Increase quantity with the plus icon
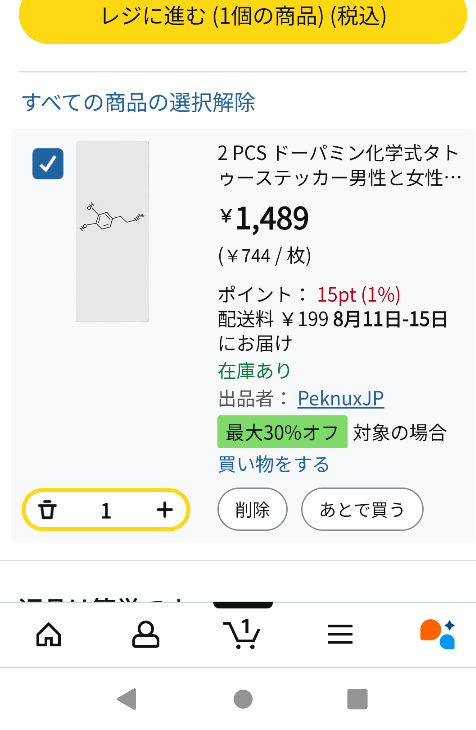The width and height of the screenshot is (476, 730). (x=164, y=510)
